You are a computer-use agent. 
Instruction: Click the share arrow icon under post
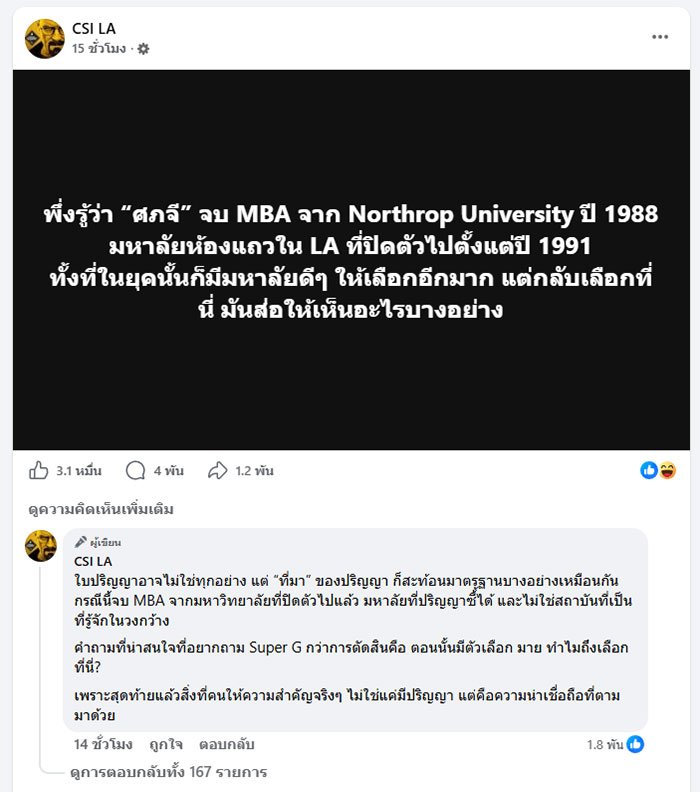click(218, 470)
